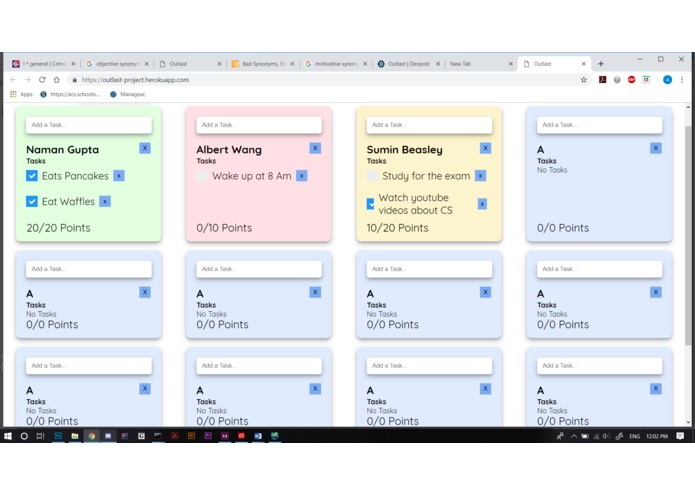Open File Explorer from taskbar

(x=75, y=436)
